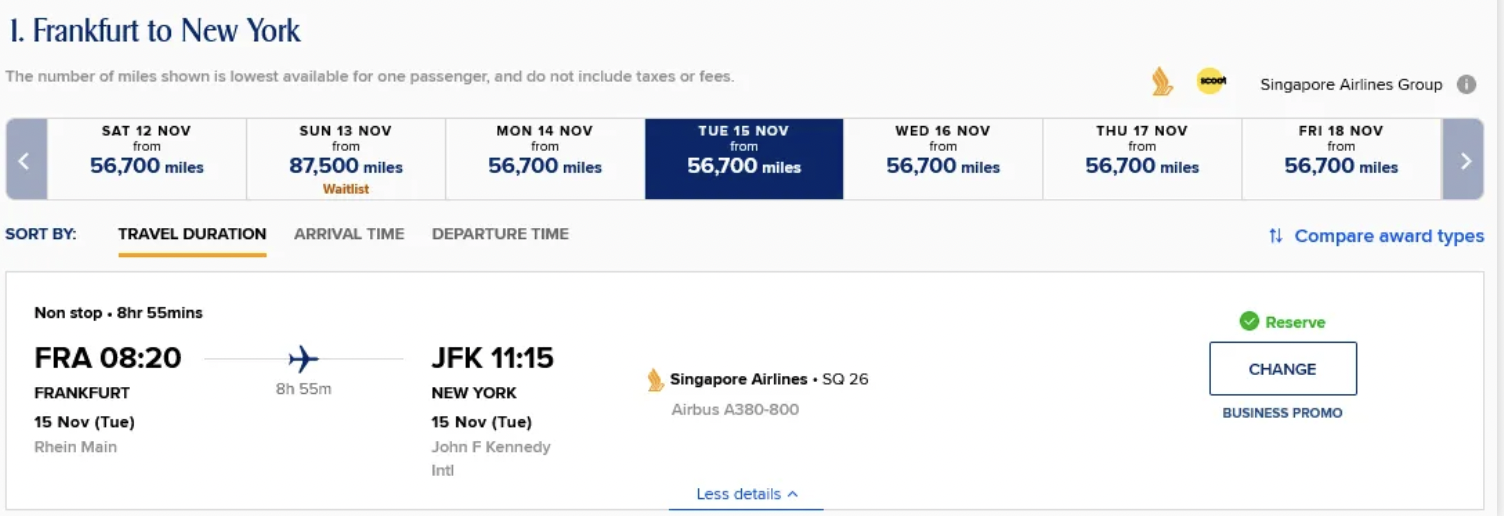Image resolution: width=1504 pixels, height=516 pixels.
Task: Click the compare award types arrows icon
Action: [1275, 236]
